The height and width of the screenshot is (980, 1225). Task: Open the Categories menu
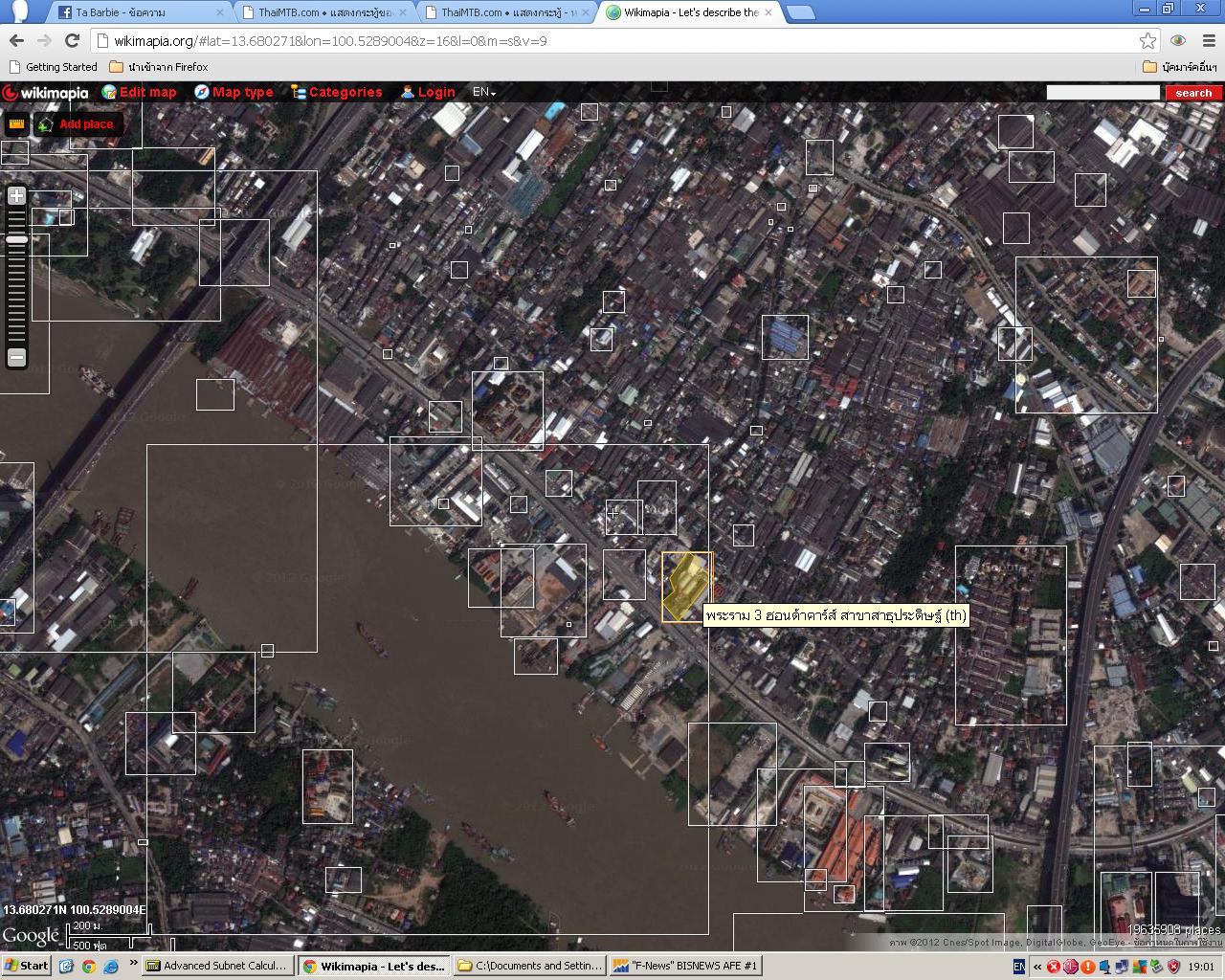[x=337, y=92]
